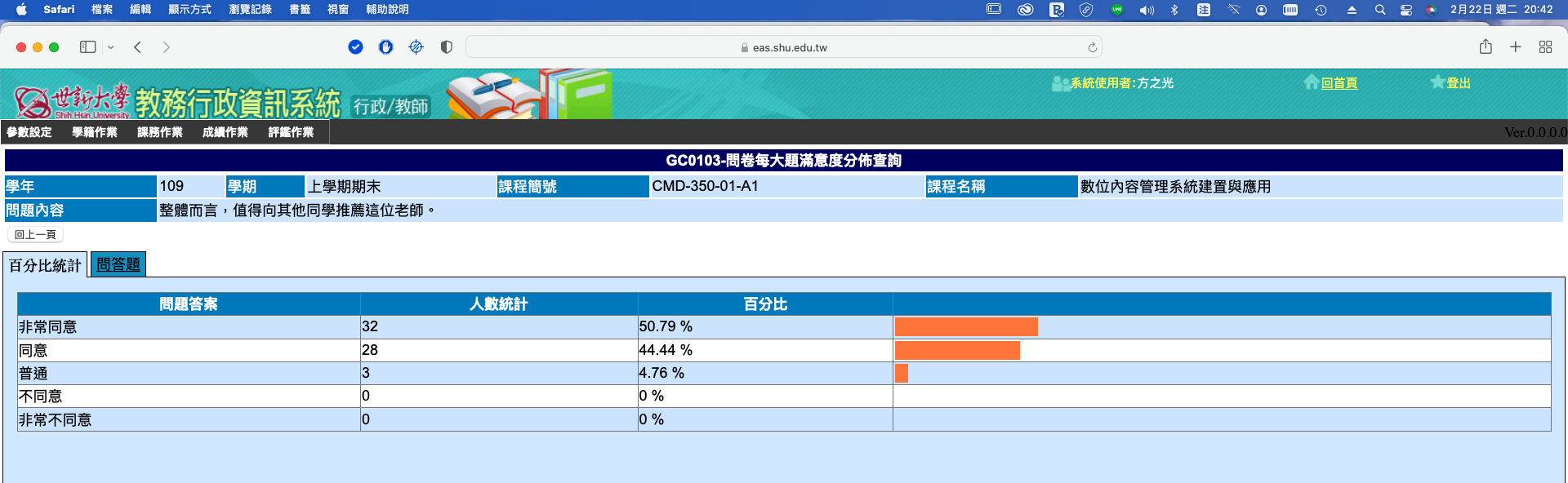This screenshot has height=483, width=1568.
Task: Open a new tab with plus icon
Action: tap(1515, 47)
